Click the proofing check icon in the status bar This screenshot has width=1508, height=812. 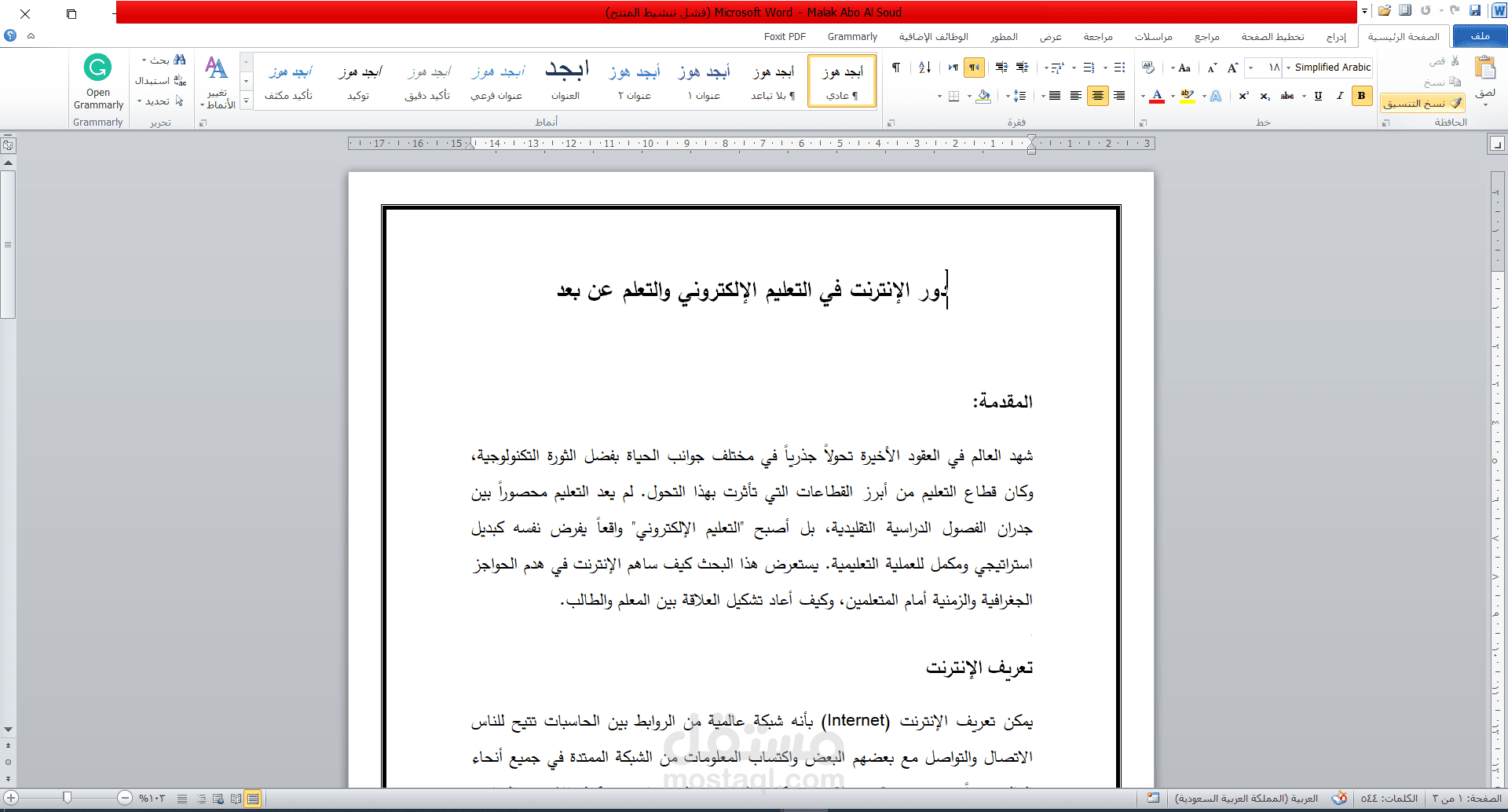point(1340,798)
